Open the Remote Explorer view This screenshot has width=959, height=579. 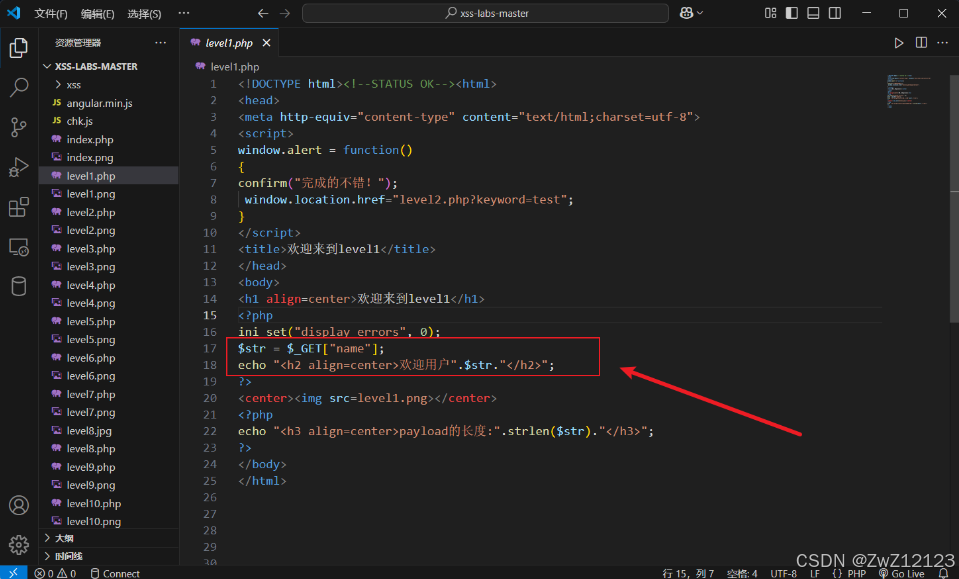coord(18,247)
